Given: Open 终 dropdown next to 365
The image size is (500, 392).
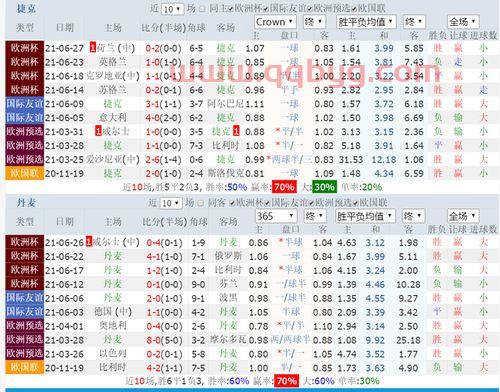Looking at the screenshot, I should point(315,216).
